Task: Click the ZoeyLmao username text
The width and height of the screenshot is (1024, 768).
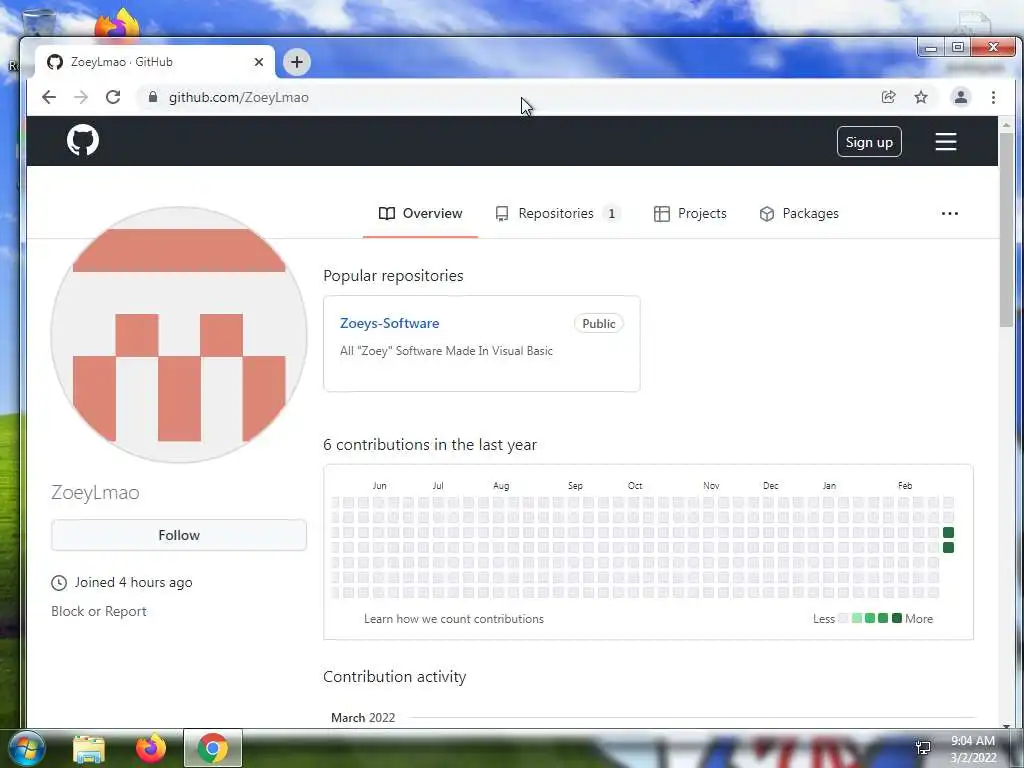Action: (95, 492)
